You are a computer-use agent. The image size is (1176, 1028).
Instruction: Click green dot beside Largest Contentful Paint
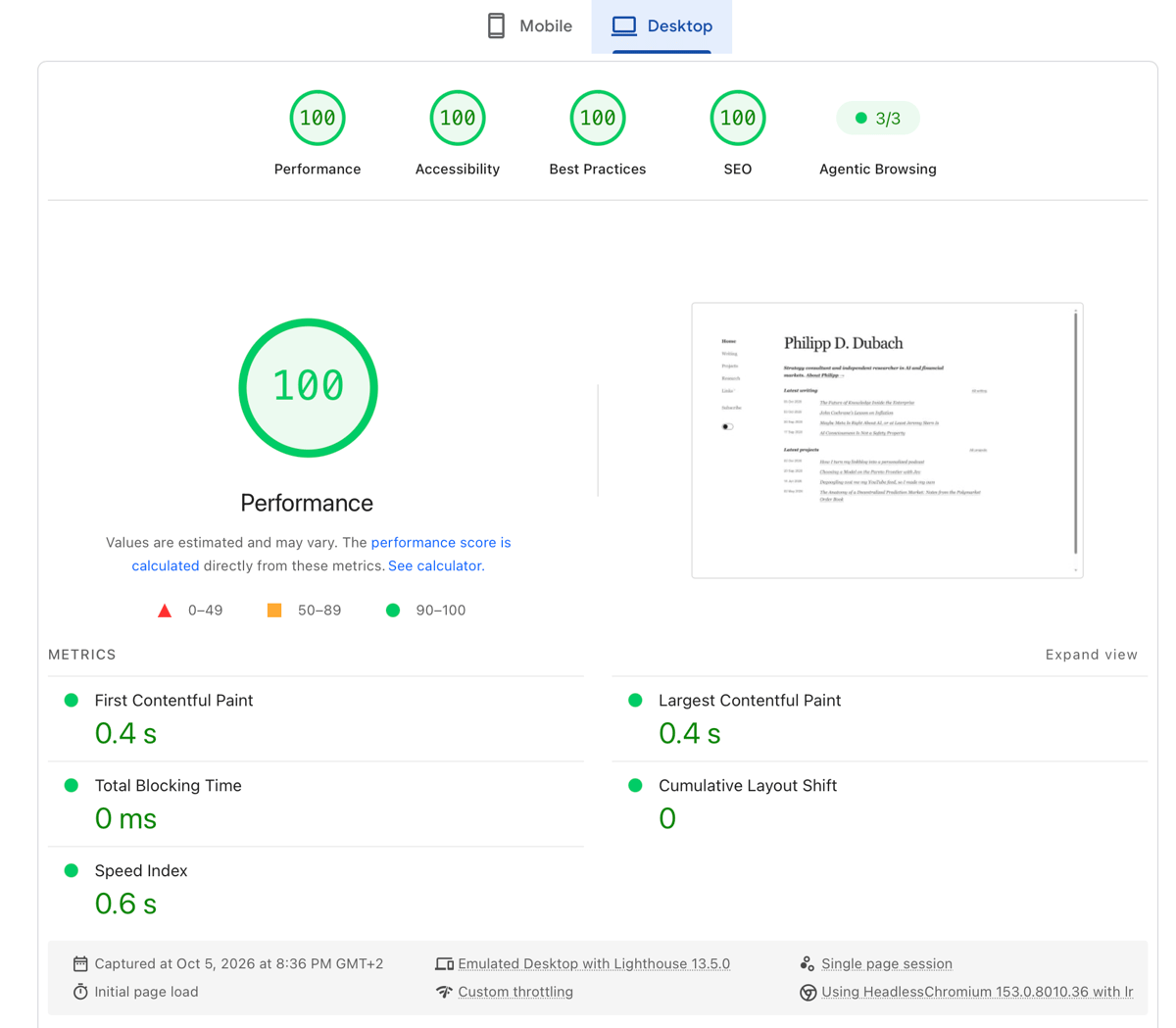[635, 701]
